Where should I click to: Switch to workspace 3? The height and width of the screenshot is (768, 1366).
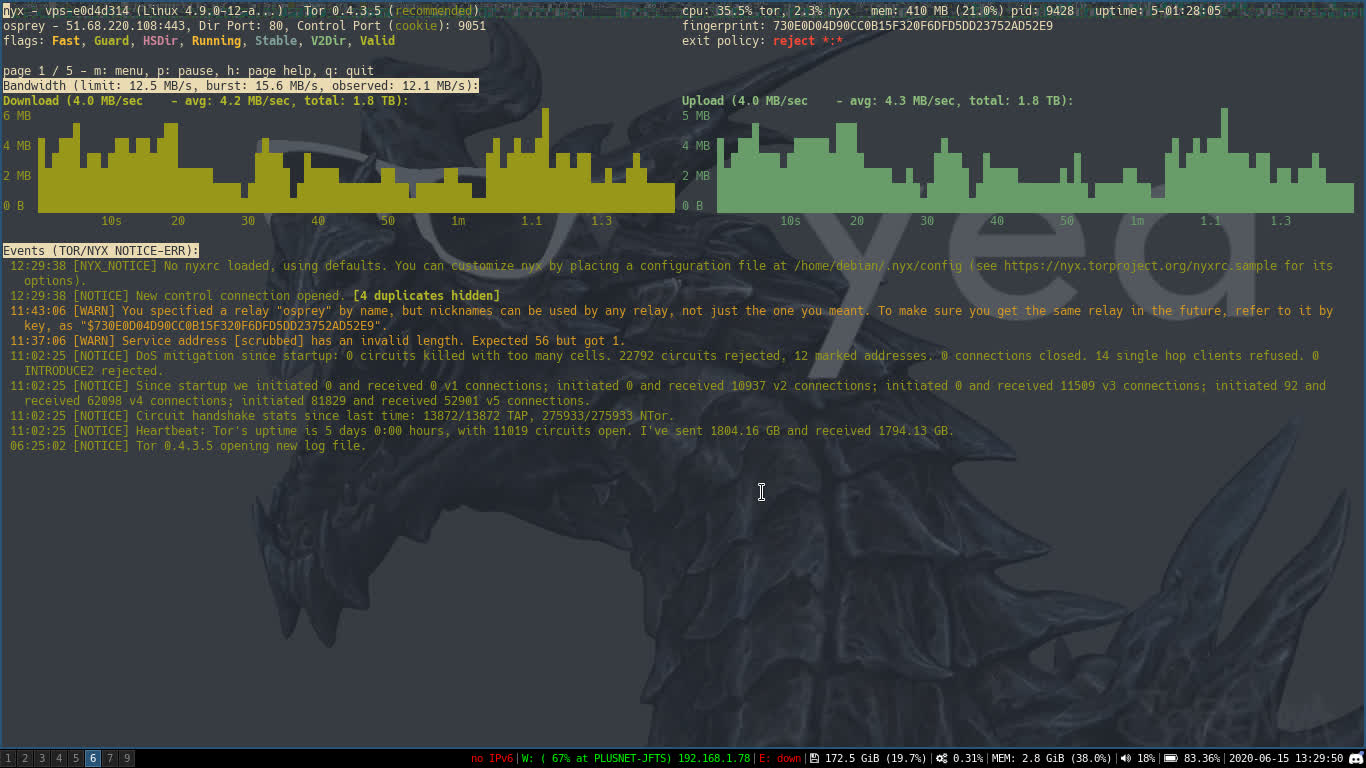coord(42,758)
